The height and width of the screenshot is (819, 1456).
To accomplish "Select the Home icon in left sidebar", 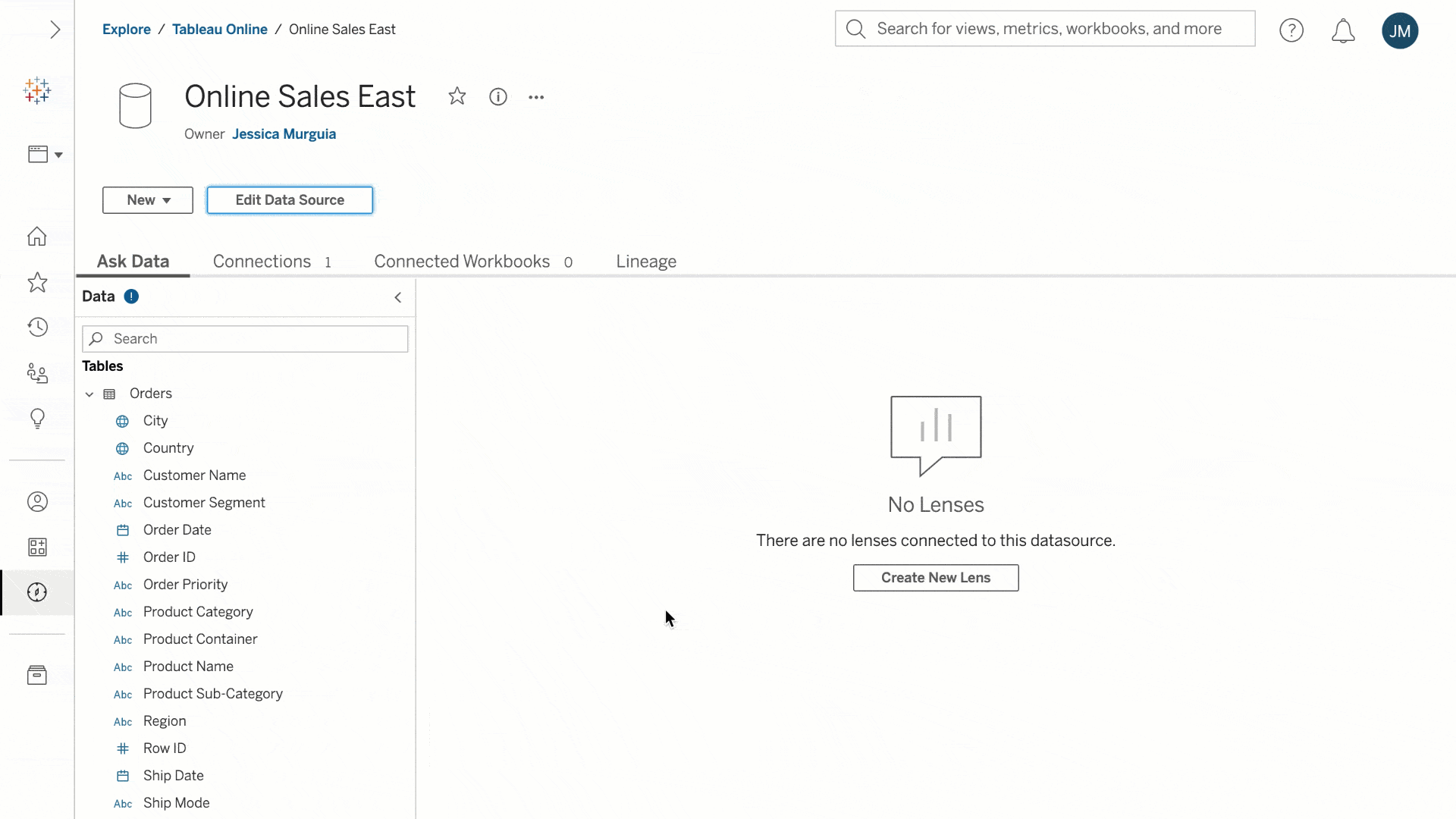I will pos(37,236).
